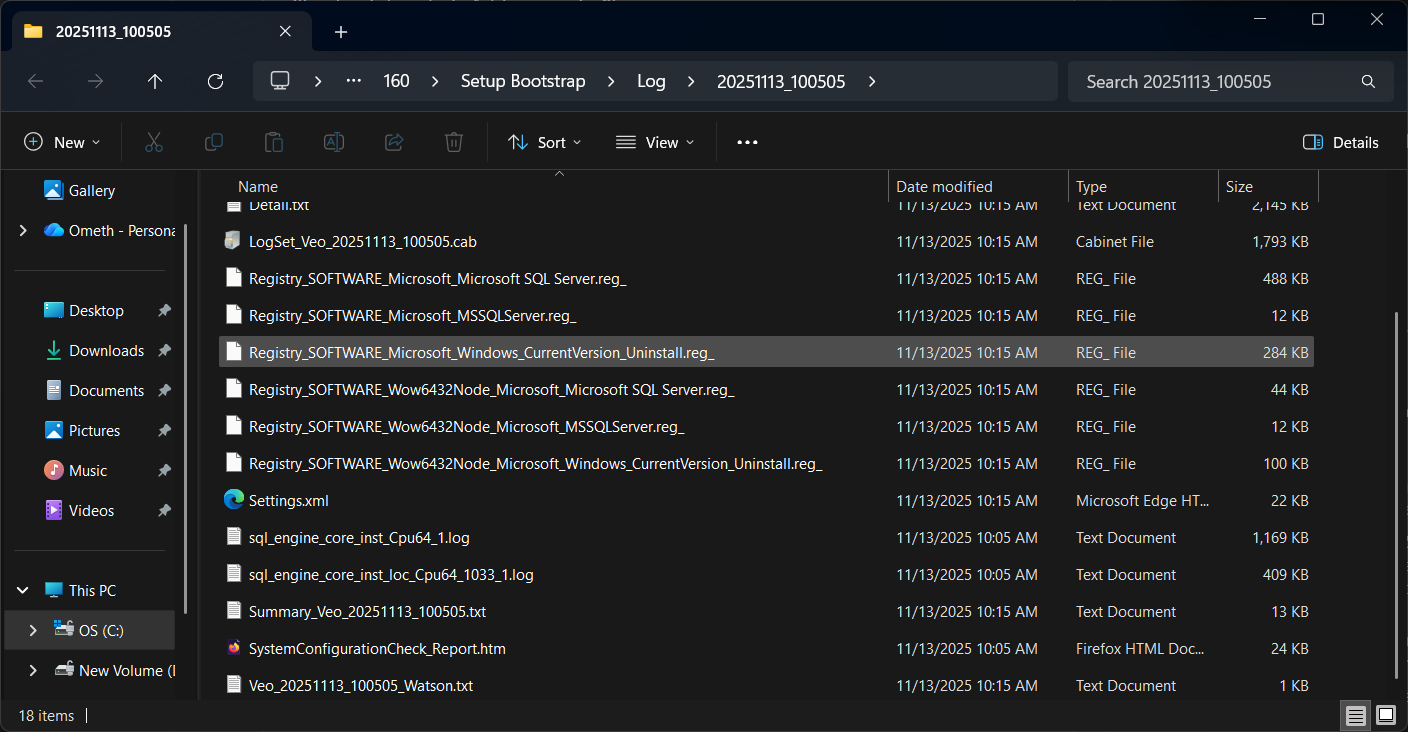Screen dimensions: 1408x732
Task: Open a new tab with the plus button
Action: [x=341, y=32]
